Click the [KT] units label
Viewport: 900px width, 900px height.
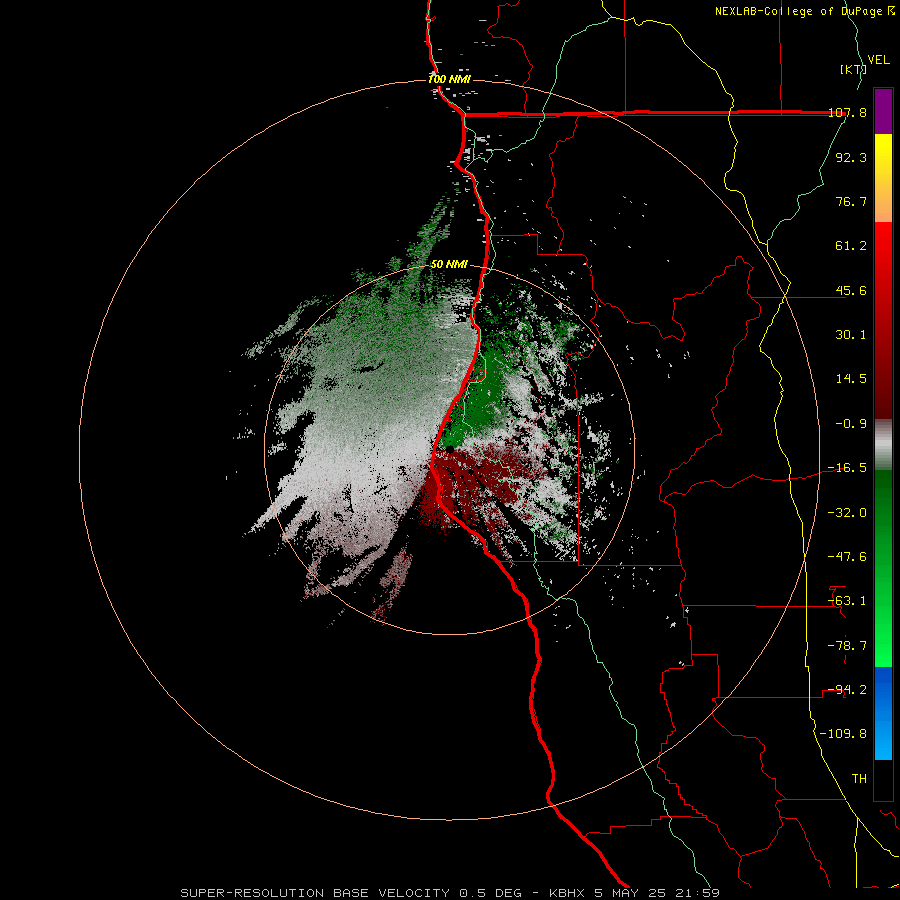(853, 69)
